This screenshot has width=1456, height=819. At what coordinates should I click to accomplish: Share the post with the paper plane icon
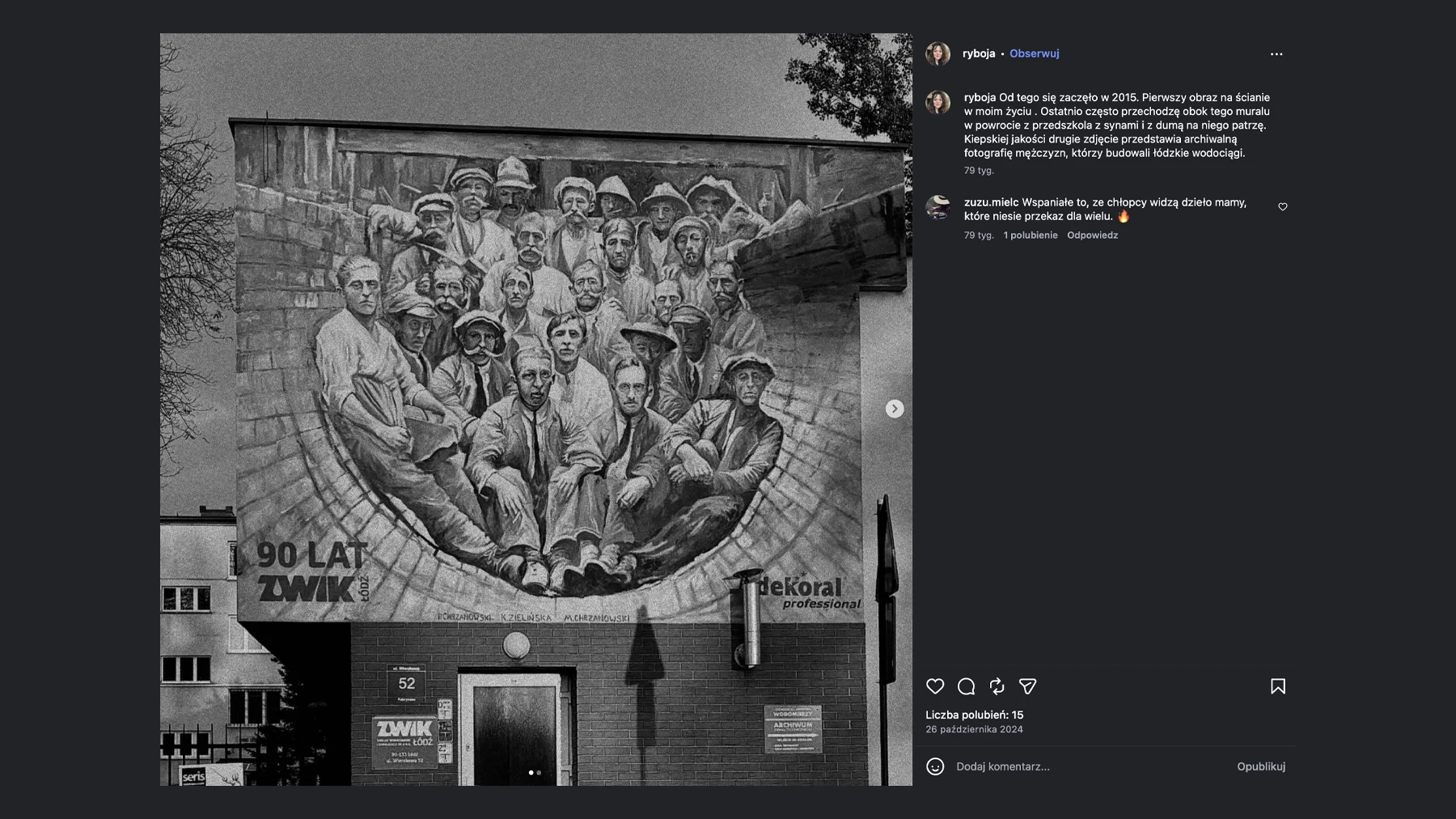coord(1027,686)
